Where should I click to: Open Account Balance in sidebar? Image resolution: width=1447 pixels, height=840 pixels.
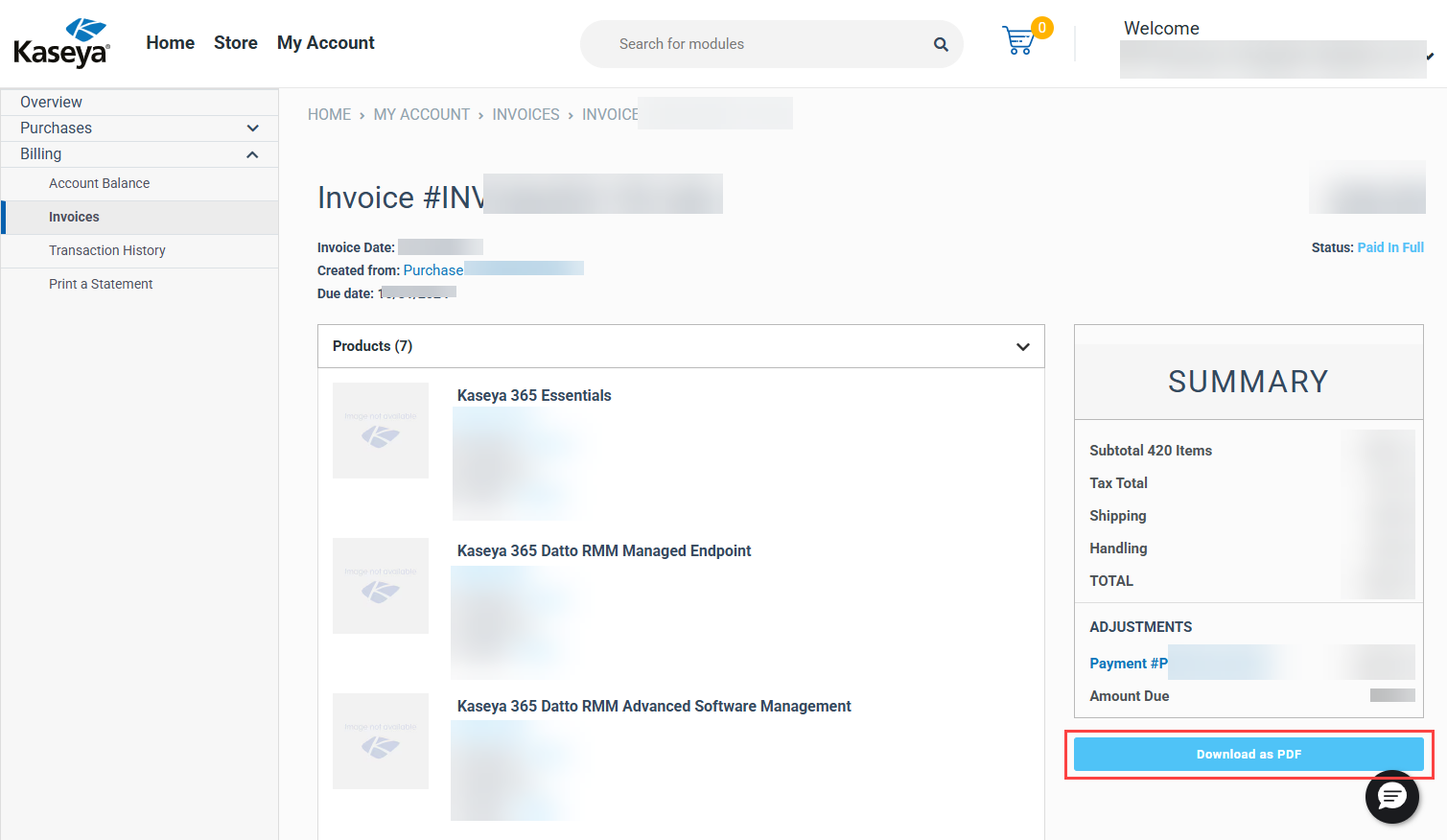coord(99,183)
